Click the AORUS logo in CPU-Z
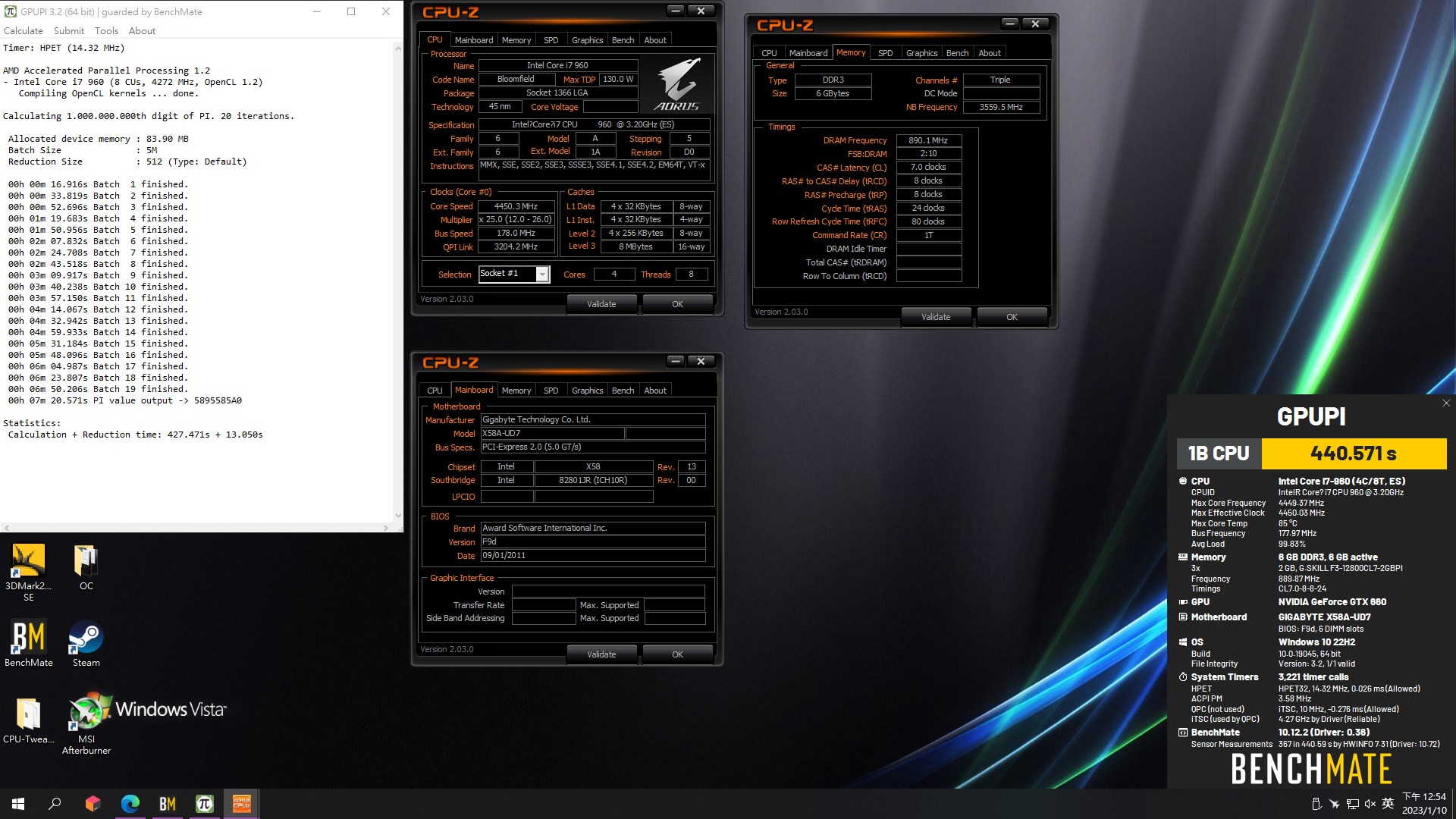The width and height of the screenshot is (1456, 819). [x=677, y=83]
